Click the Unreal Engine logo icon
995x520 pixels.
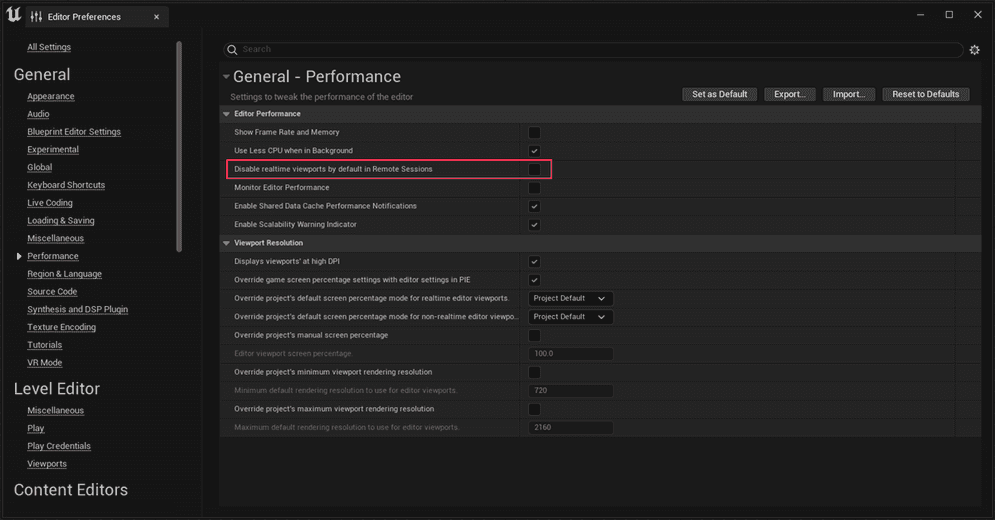point(13,15)
